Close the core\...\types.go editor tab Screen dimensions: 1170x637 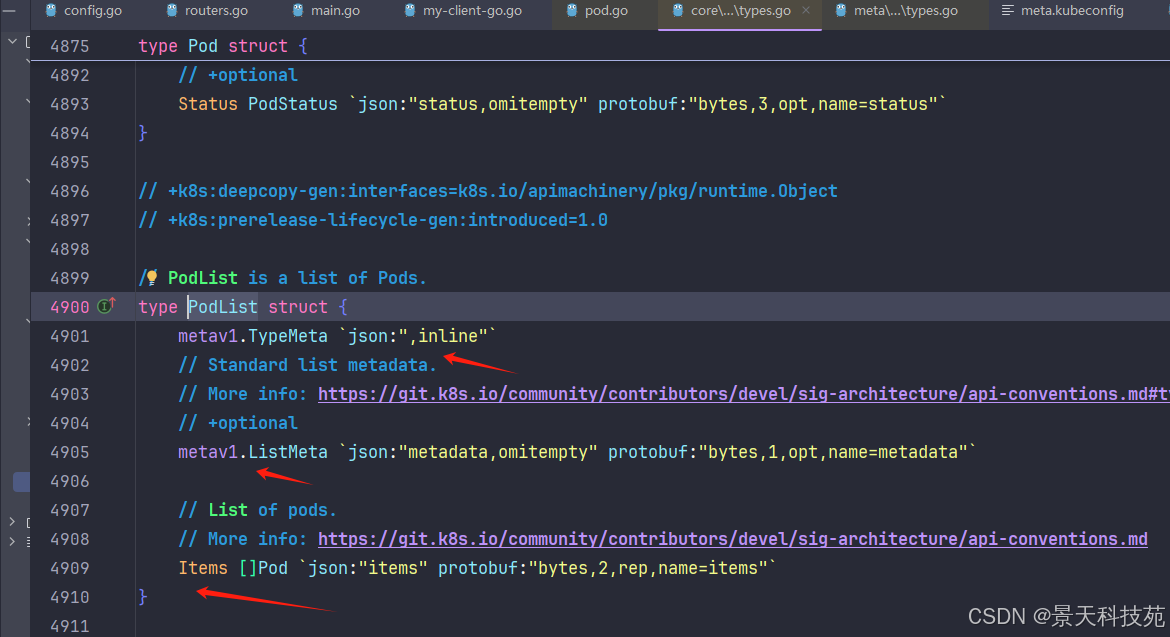point(806,10)
